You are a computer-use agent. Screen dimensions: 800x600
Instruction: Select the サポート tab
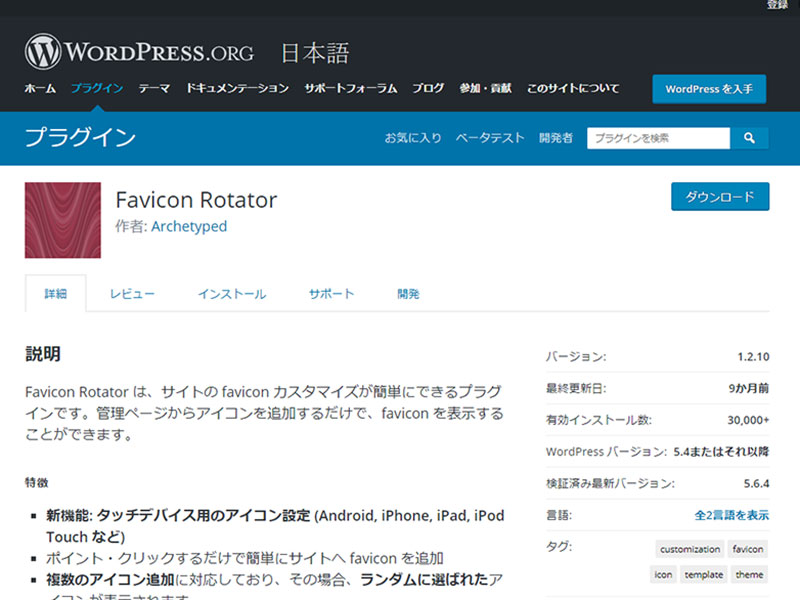(x=331, y=294)
